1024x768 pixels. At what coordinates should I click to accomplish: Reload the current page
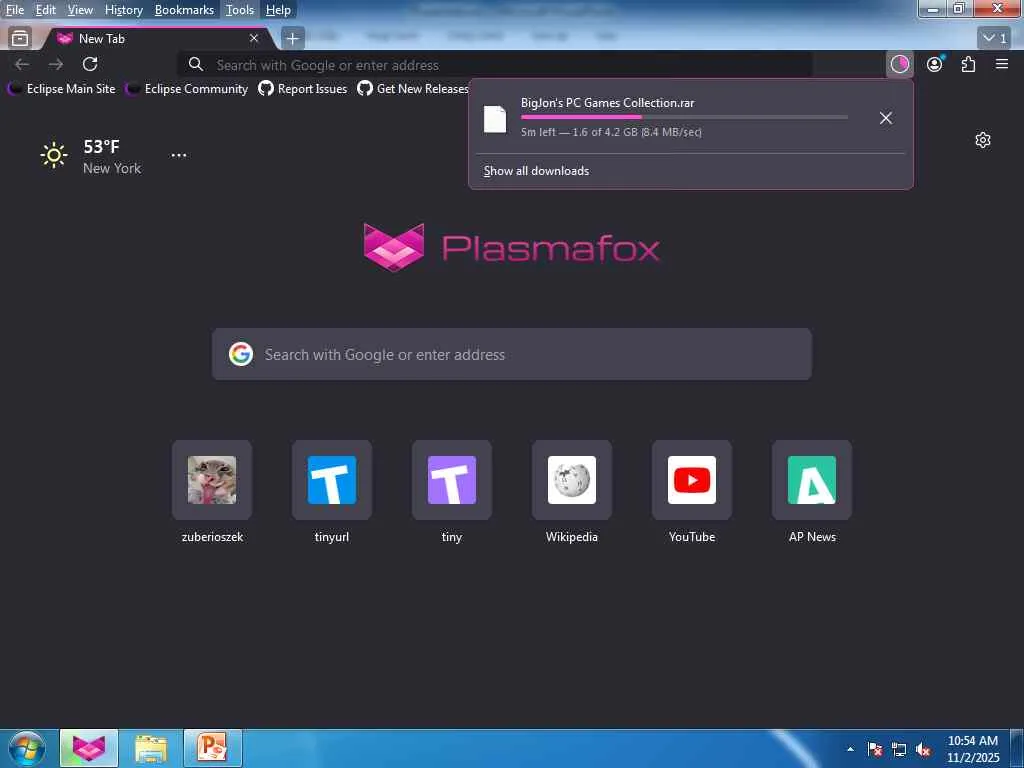[x=90, y=64]
